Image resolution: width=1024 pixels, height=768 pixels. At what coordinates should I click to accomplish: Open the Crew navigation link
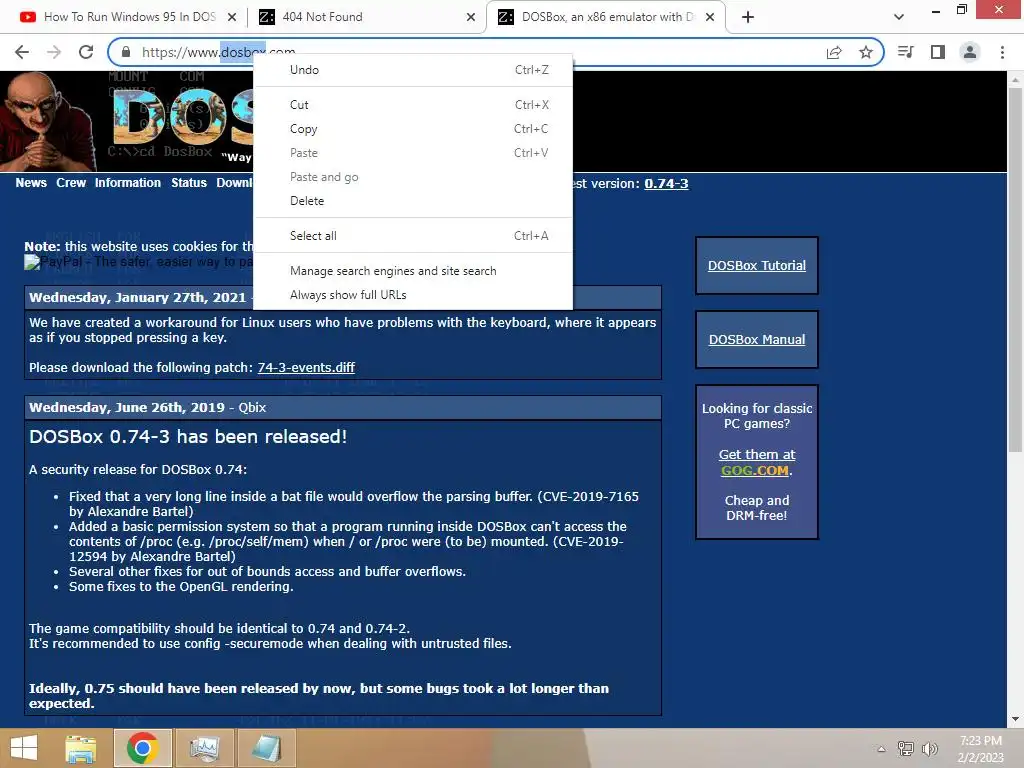point(71,183)
